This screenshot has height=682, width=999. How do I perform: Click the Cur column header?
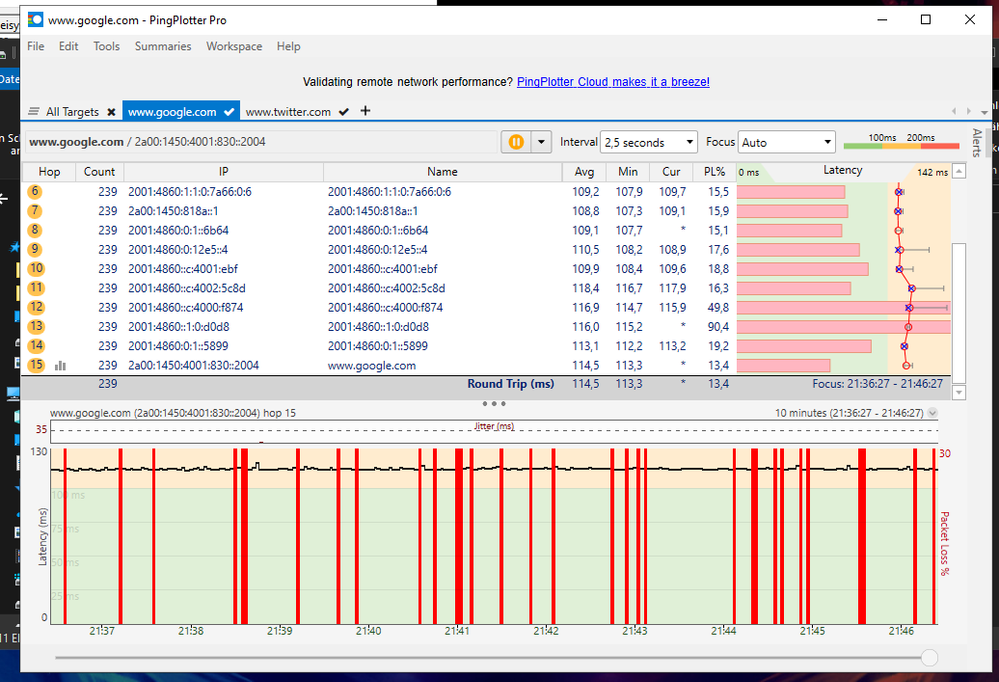pyautogui.click(x=671, y=171)
